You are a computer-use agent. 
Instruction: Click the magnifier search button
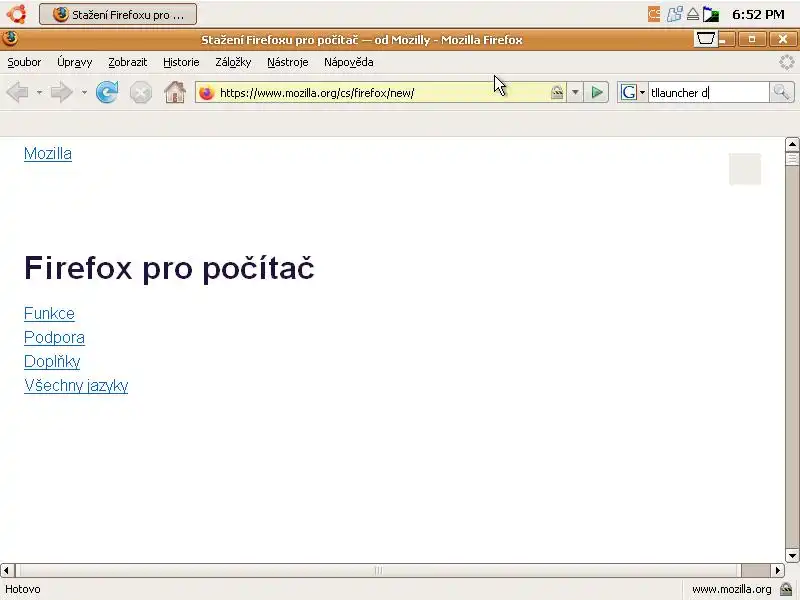pyautogui.click(x=782, y=92)
